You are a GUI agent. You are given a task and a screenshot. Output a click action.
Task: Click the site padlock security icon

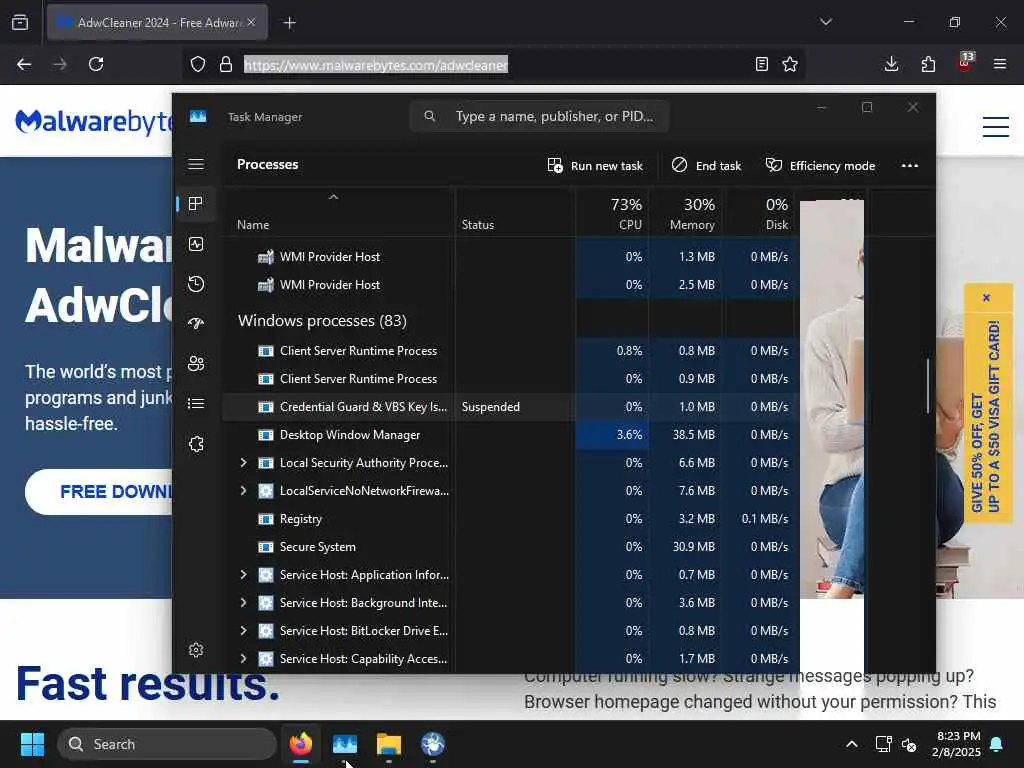(x=226, y=64)
